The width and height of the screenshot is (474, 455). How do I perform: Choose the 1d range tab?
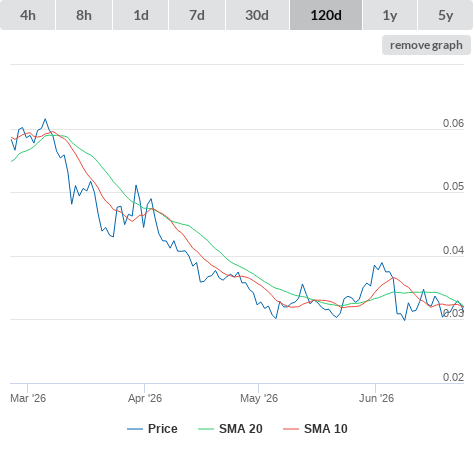click(141, 15)
